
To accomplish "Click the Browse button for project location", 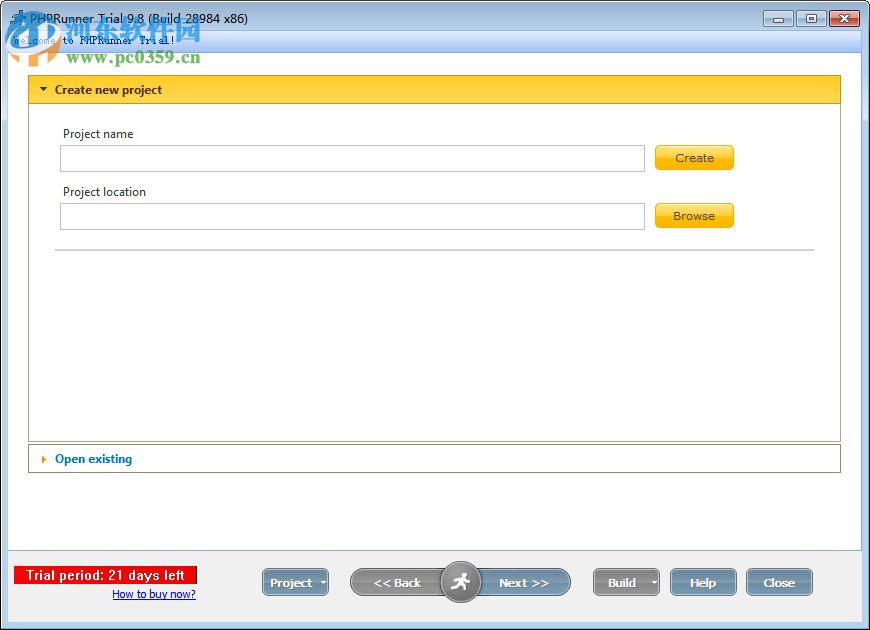I will click(693, 215).
